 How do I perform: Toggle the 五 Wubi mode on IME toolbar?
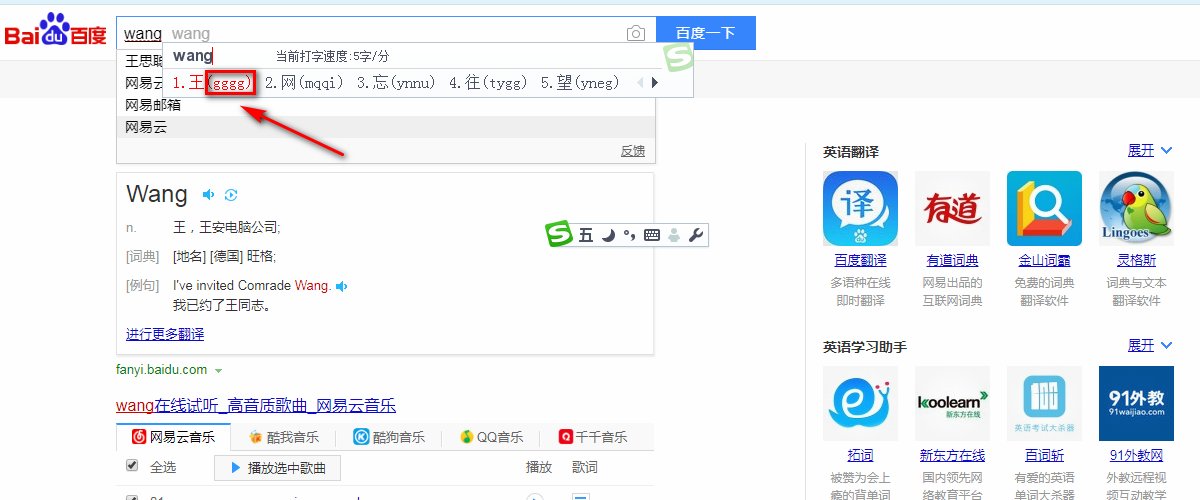click(x=586, y=236)
